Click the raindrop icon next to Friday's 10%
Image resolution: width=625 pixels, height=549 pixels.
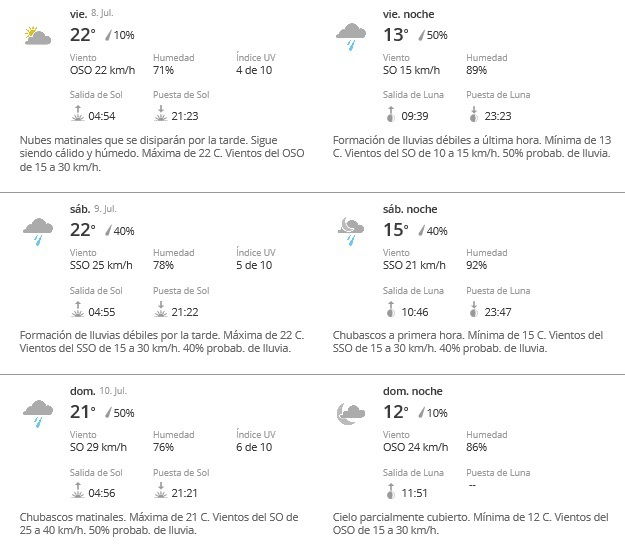[x=108, y=35]
